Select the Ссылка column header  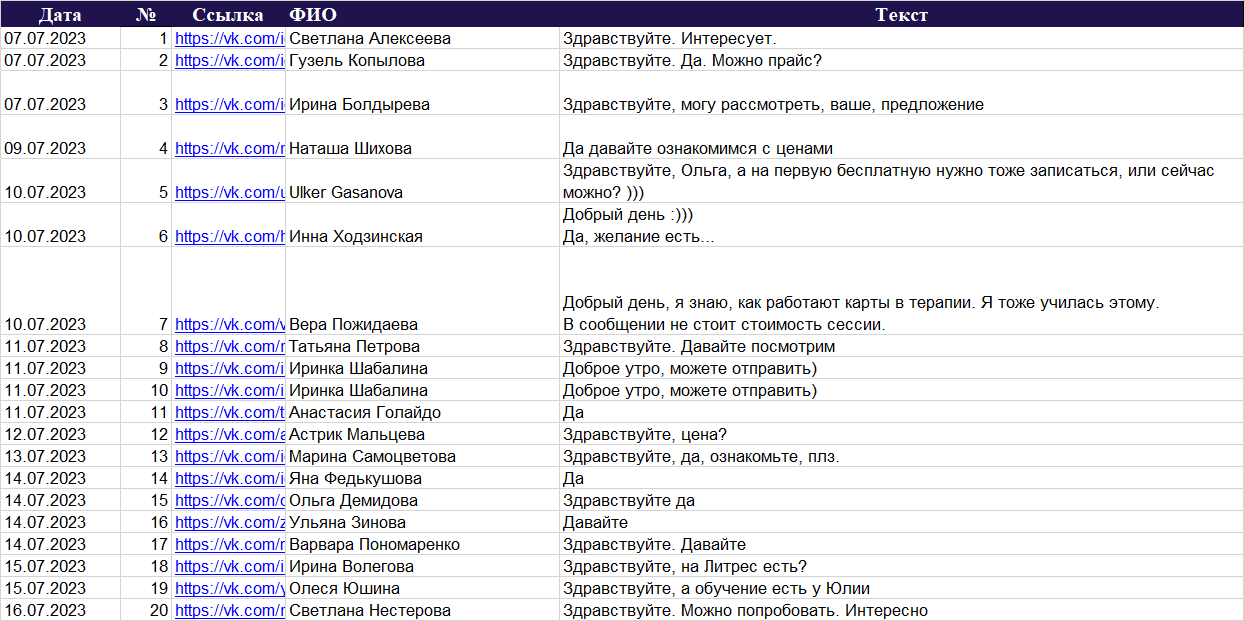pos(229,15)
